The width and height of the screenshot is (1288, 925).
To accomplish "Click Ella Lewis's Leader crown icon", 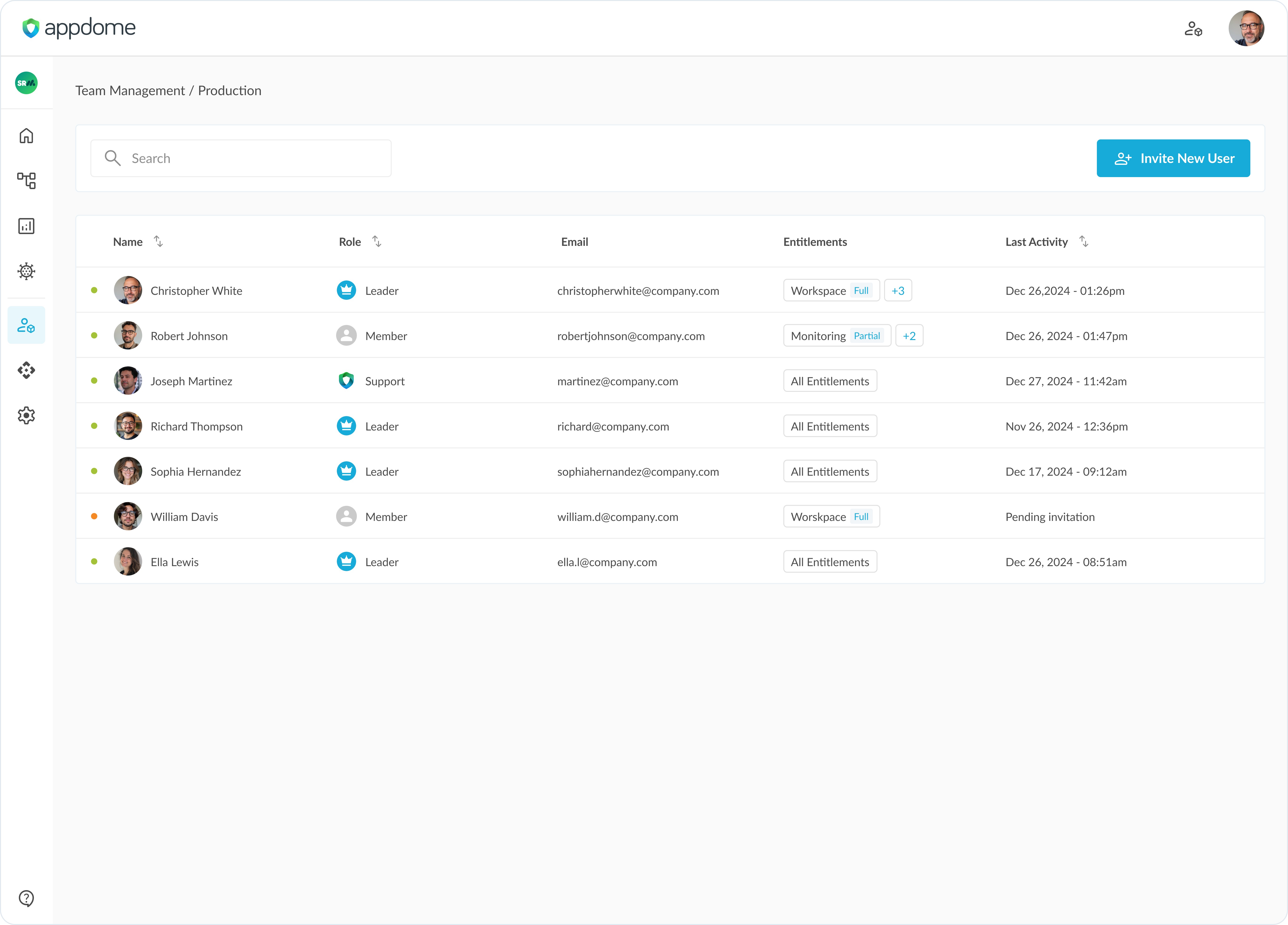I will 346,561.
